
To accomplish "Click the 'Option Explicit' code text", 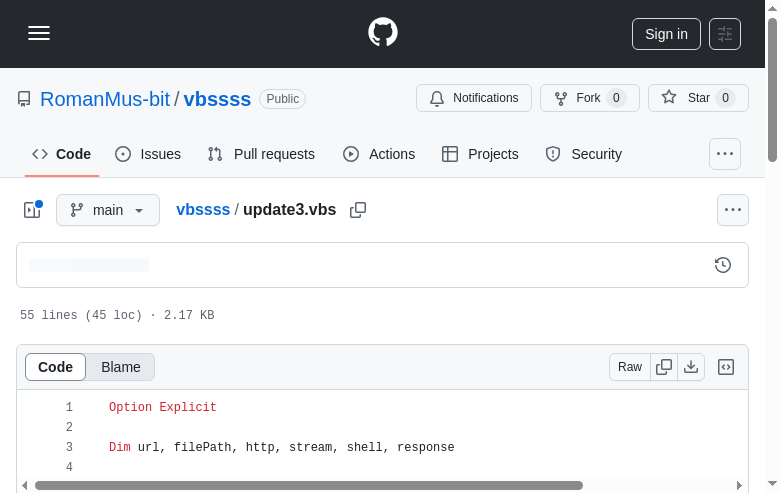I will [x=163, y=407].
